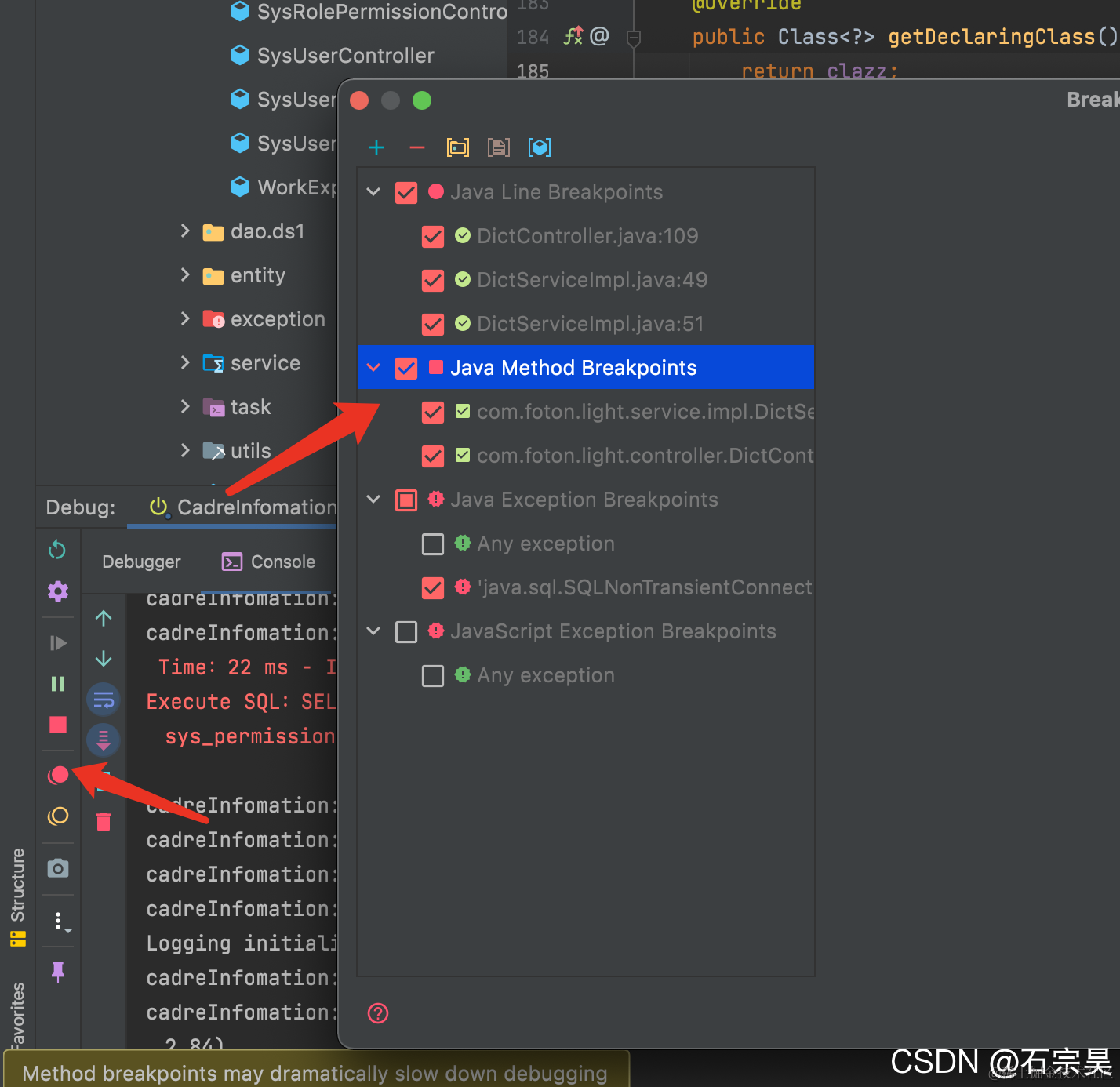
Task: Mute breakpoints orange circle icon
Action: tap(58, 816)
